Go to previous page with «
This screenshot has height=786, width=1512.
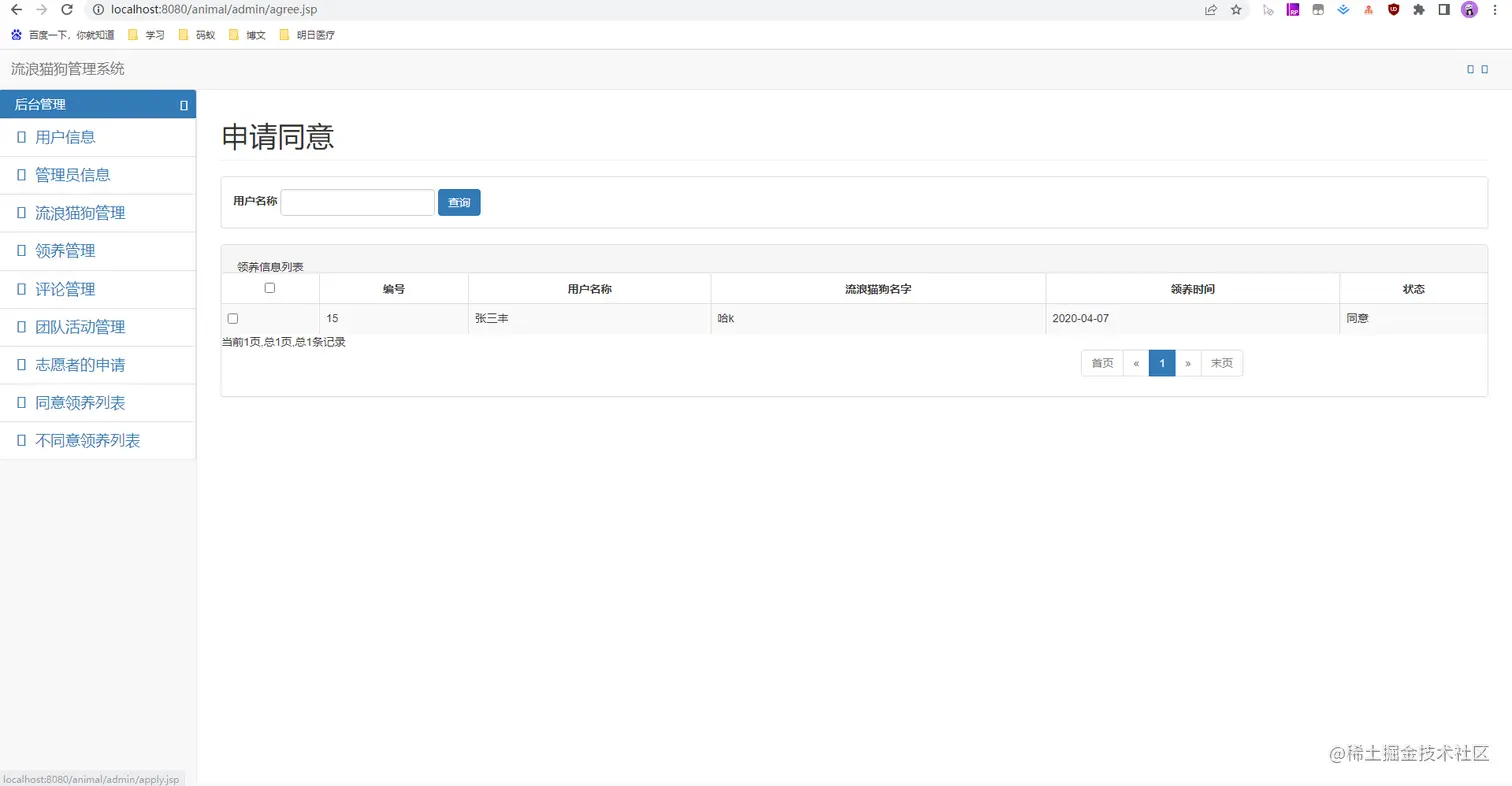pyautogui.click(x=1136, y=363)
